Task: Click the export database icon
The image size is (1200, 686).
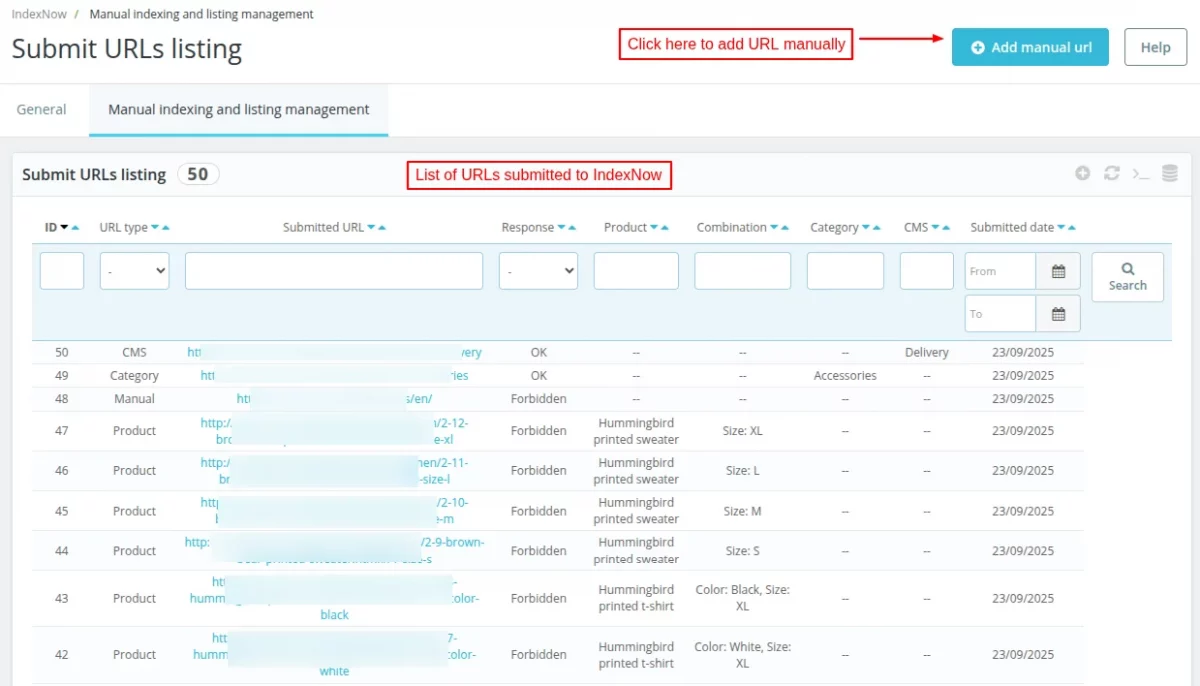Action: tap(1169, 173)
